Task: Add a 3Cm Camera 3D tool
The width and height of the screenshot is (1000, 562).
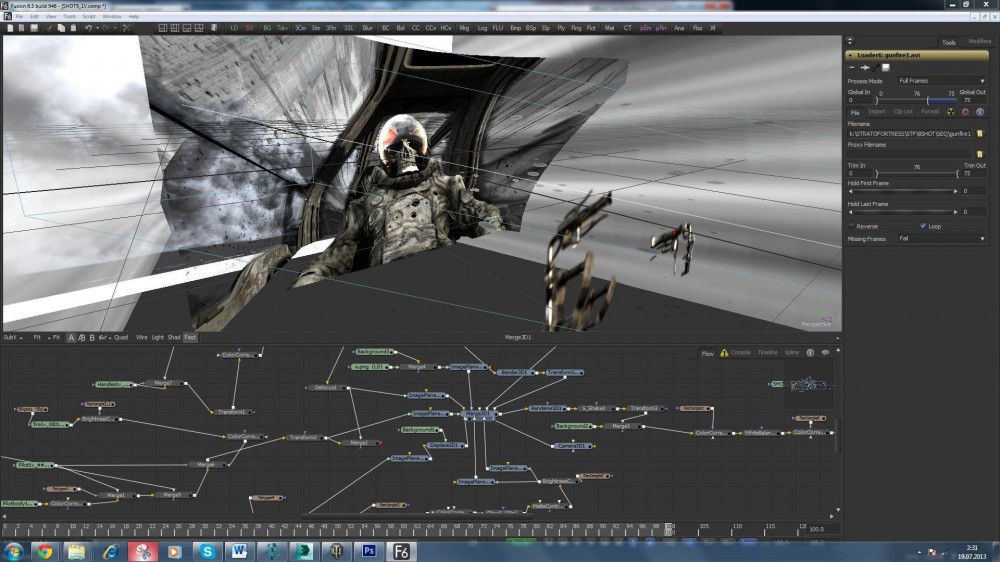Action: [300, 28]
